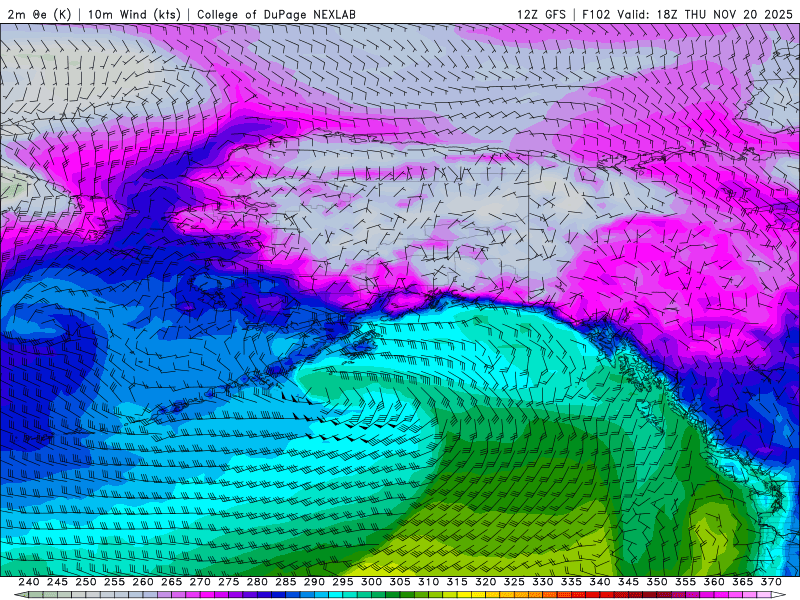Image resolution: width=800 pixels, height=600 pixels.
Task: Click the 275 value on the color scale
Action: coord(229,582)
